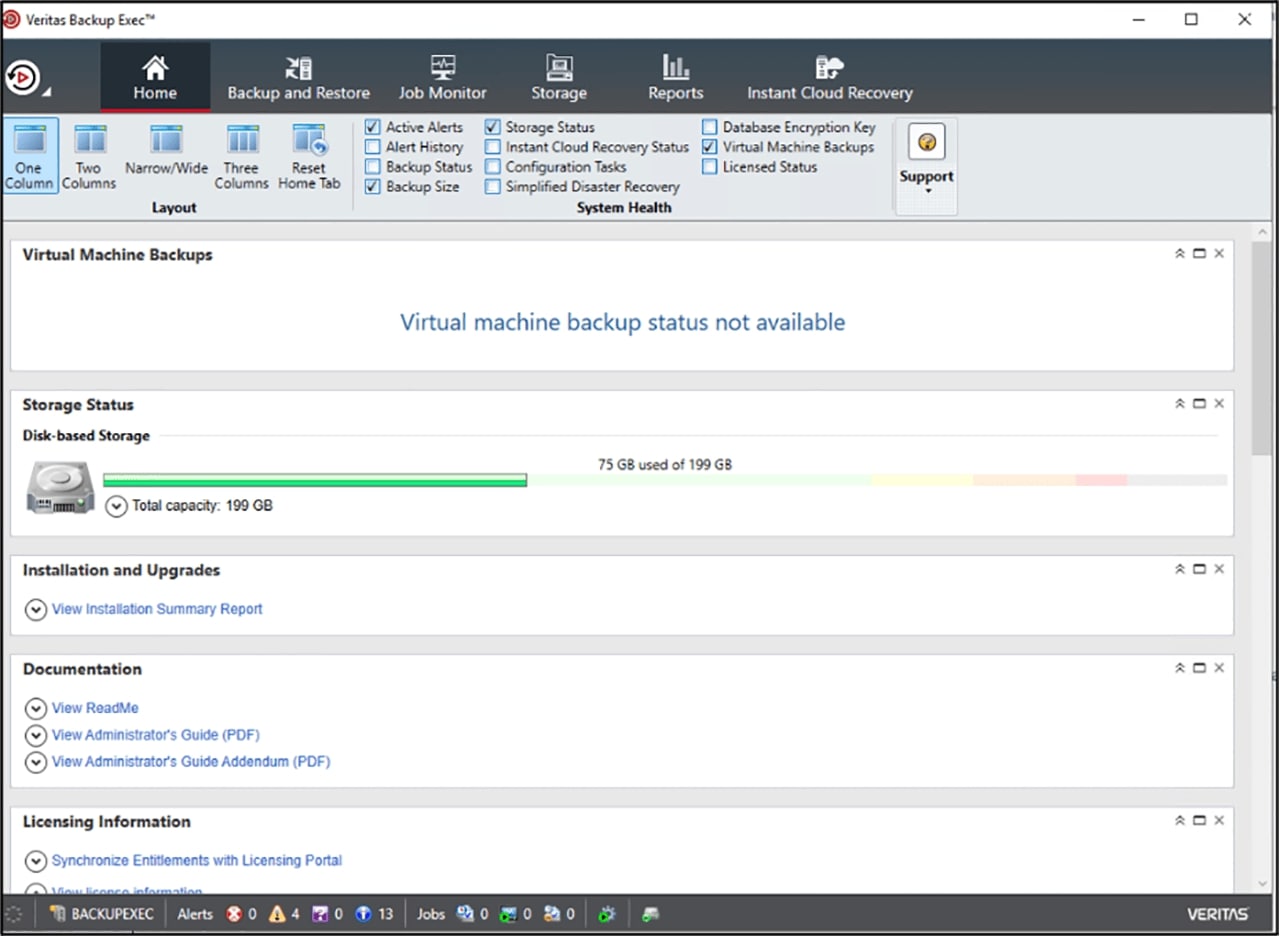This screenshot has height=936, width=1280.
Task: Expand Administrator's Guide Addendum chevron
Action: [36, 762]
